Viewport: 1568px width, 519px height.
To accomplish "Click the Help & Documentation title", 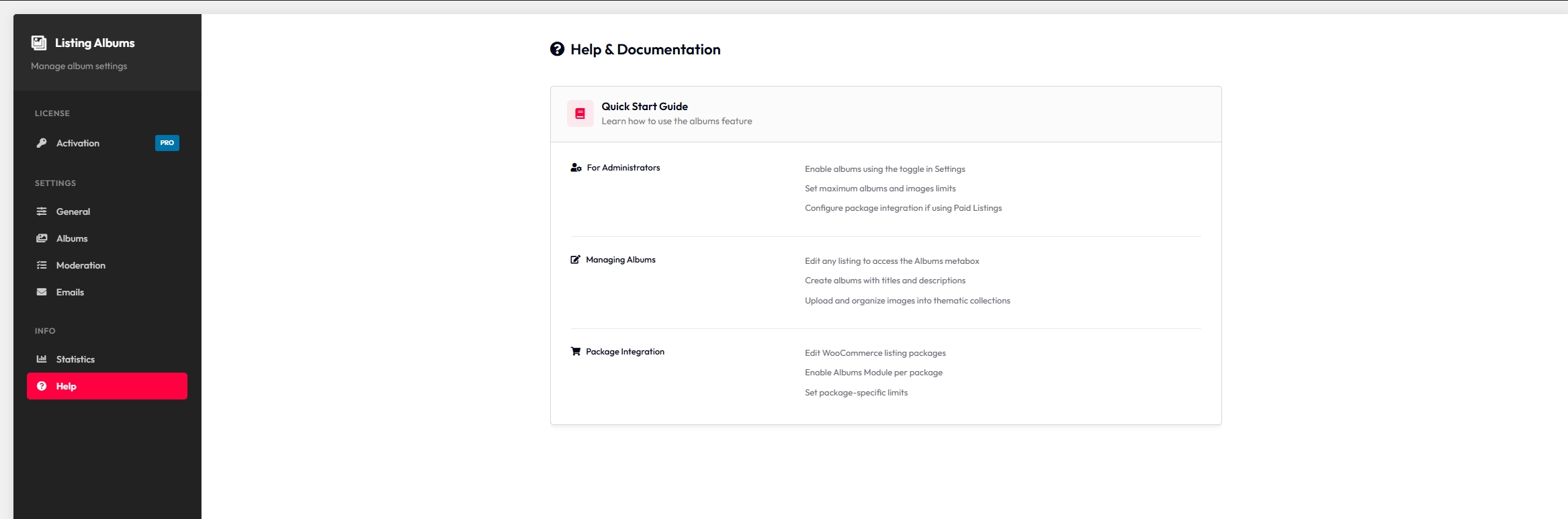I will [645, 50].
